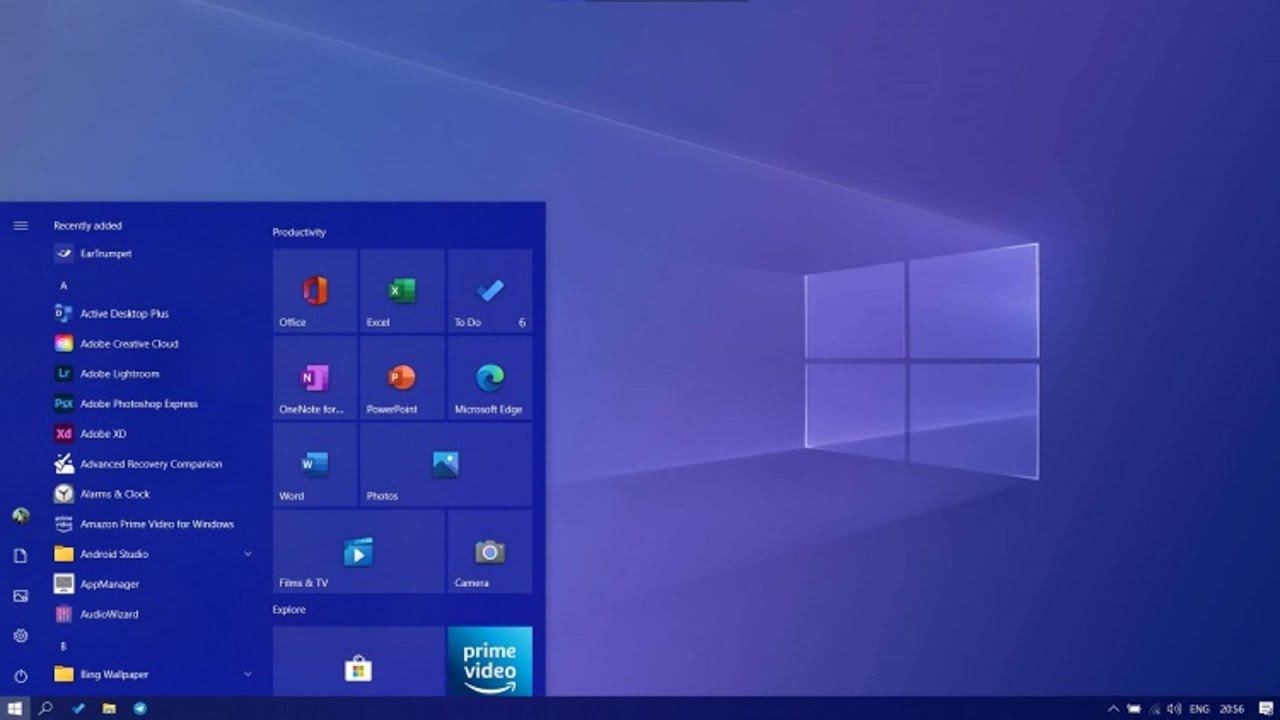Screen dimensions: 1280x720
Task: Open the Photos tile
Action: click(x=446, y=465)
